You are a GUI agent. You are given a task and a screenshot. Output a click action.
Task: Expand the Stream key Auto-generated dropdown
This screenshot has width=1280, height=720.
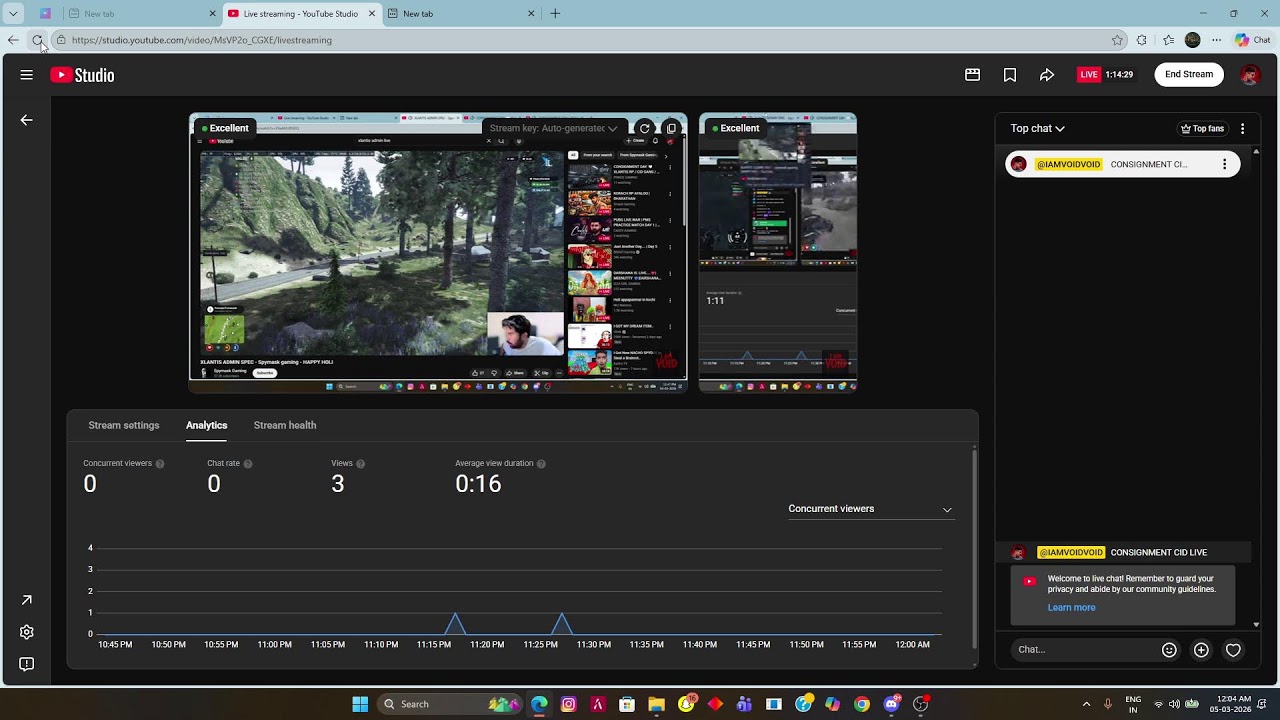click(x=553, y=128)
